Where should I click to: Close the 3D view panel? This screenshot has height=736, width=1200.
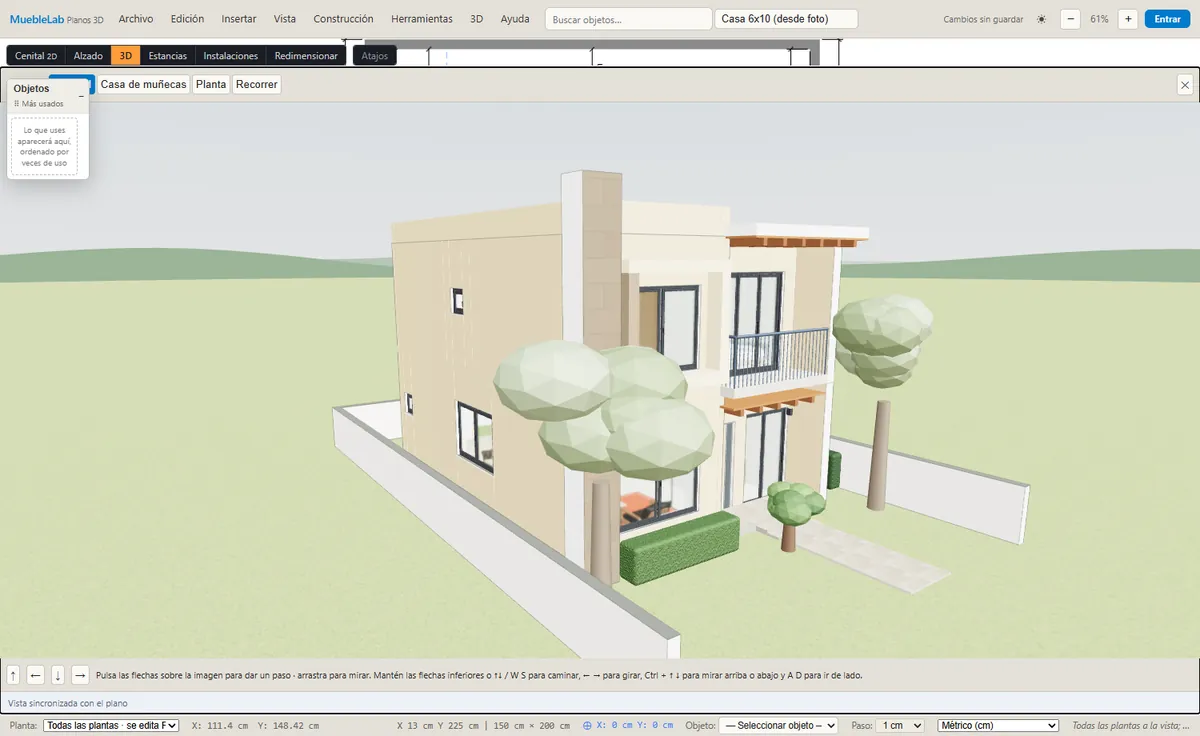click(x=1185, y=85)
